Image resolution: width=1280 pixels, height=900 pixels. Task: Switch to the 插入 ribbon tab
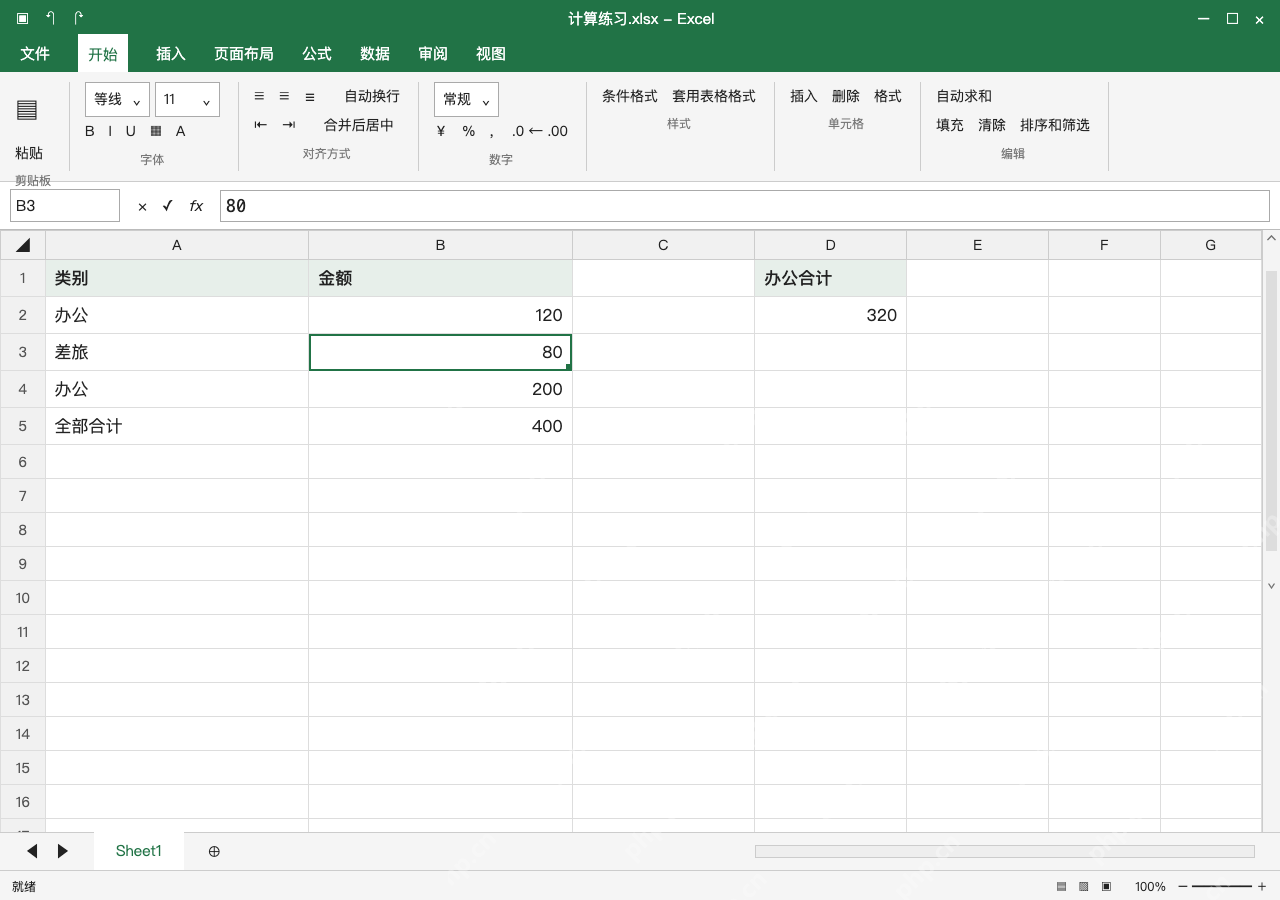tap(171, 54)
